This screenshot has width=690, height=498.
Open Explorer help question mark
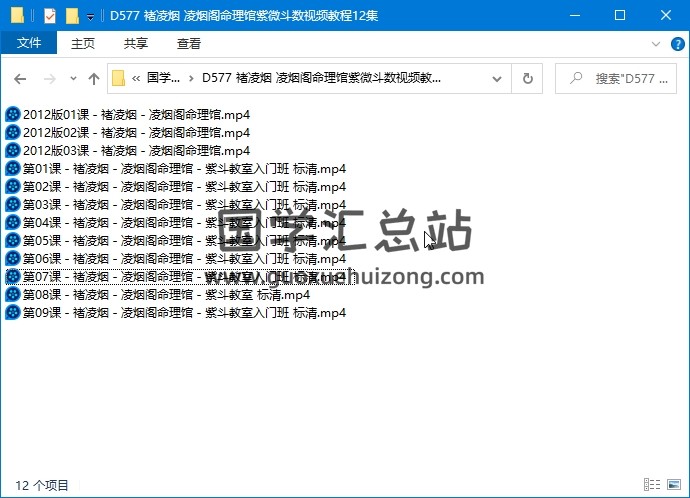point(677,44)
